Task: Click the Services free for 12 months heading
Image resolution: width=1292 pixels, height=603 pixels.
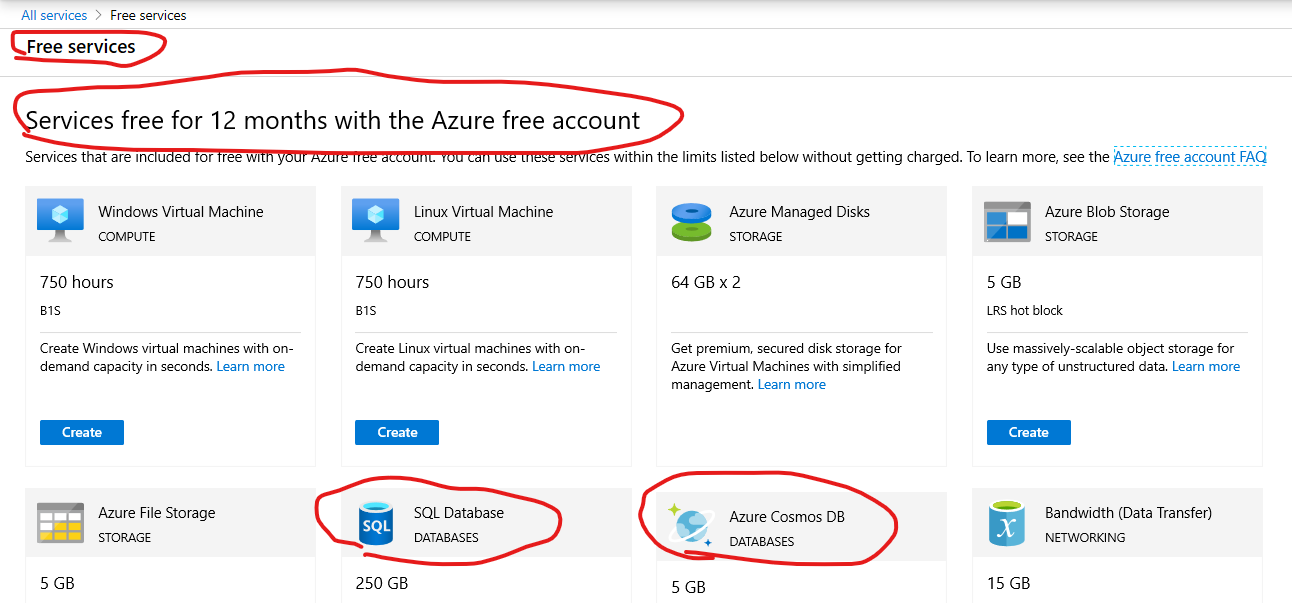Action: coord(332,120)
